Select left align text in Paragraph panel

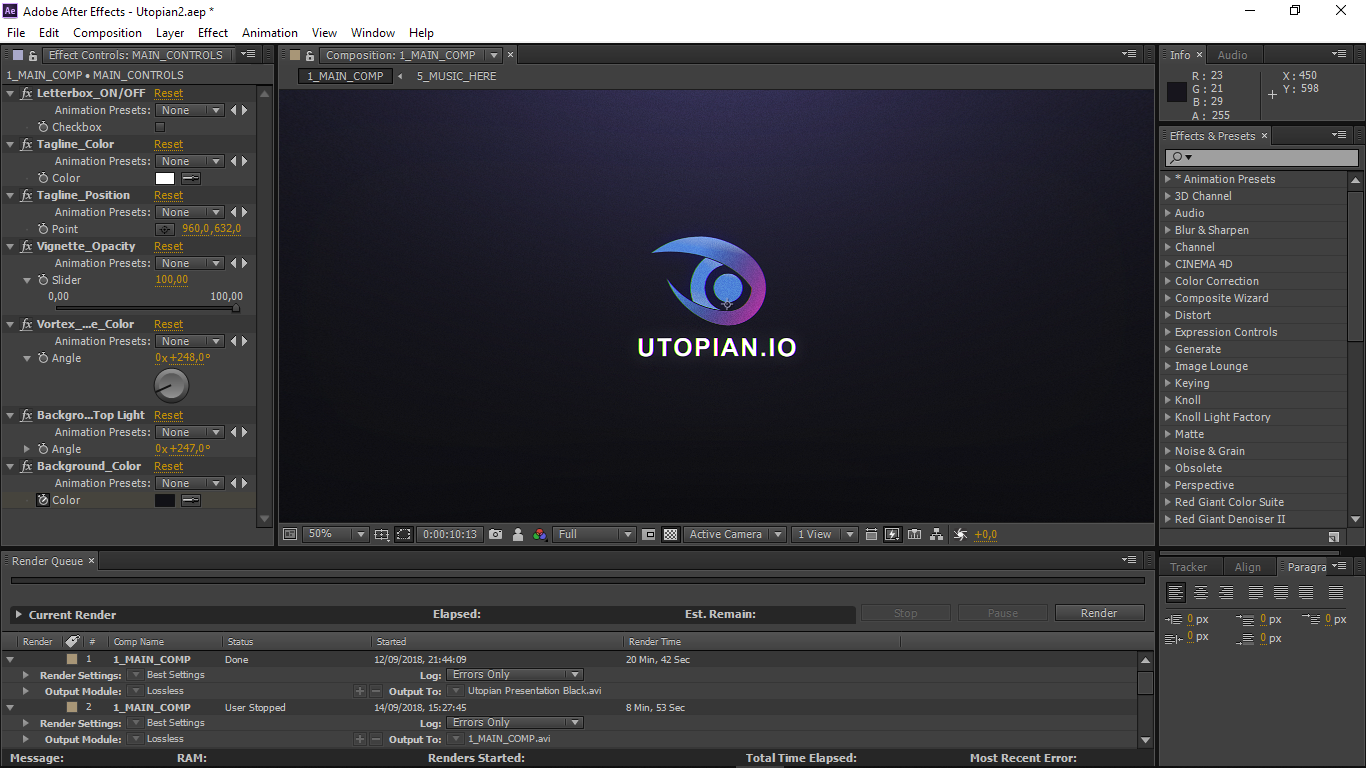click(1176, 592)
